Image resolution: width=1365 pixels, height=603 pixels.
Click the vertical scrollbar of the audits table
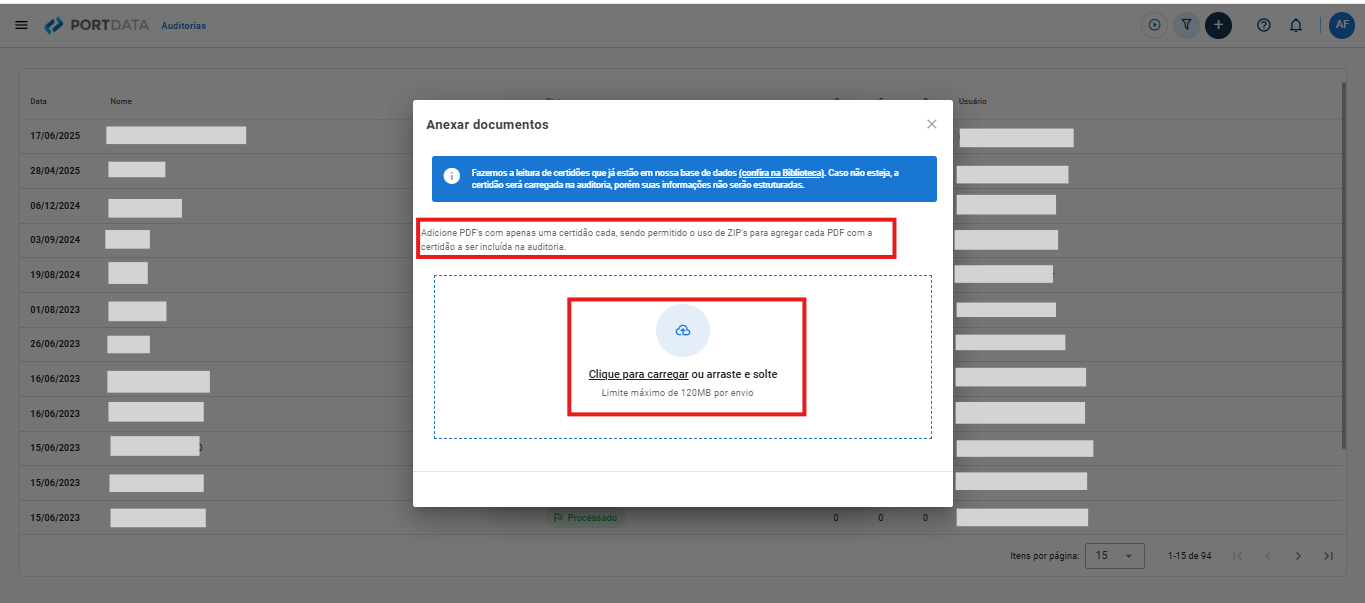pos(1344,265)
